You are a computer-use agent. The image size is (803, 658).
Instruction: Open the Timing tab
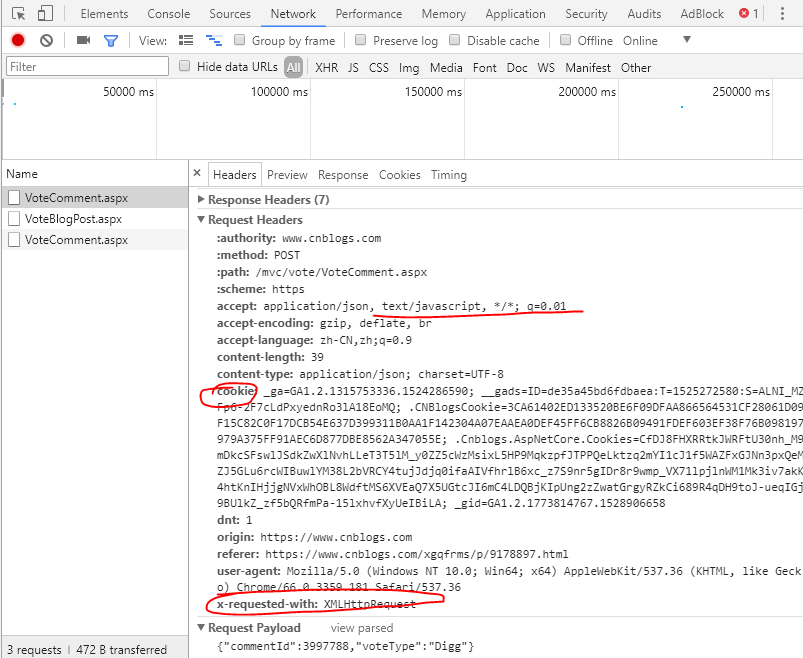pyautogui.click(x=449, y=175)
